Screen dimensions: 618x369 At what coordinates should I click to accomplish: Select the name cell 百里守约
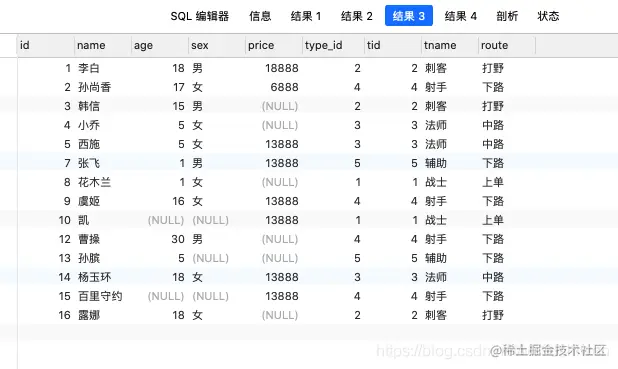click(100, 296)
